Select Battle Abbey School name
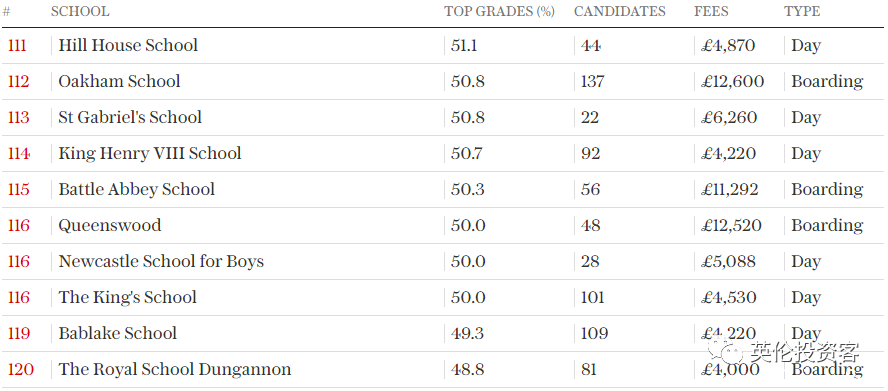 (136, 189)
